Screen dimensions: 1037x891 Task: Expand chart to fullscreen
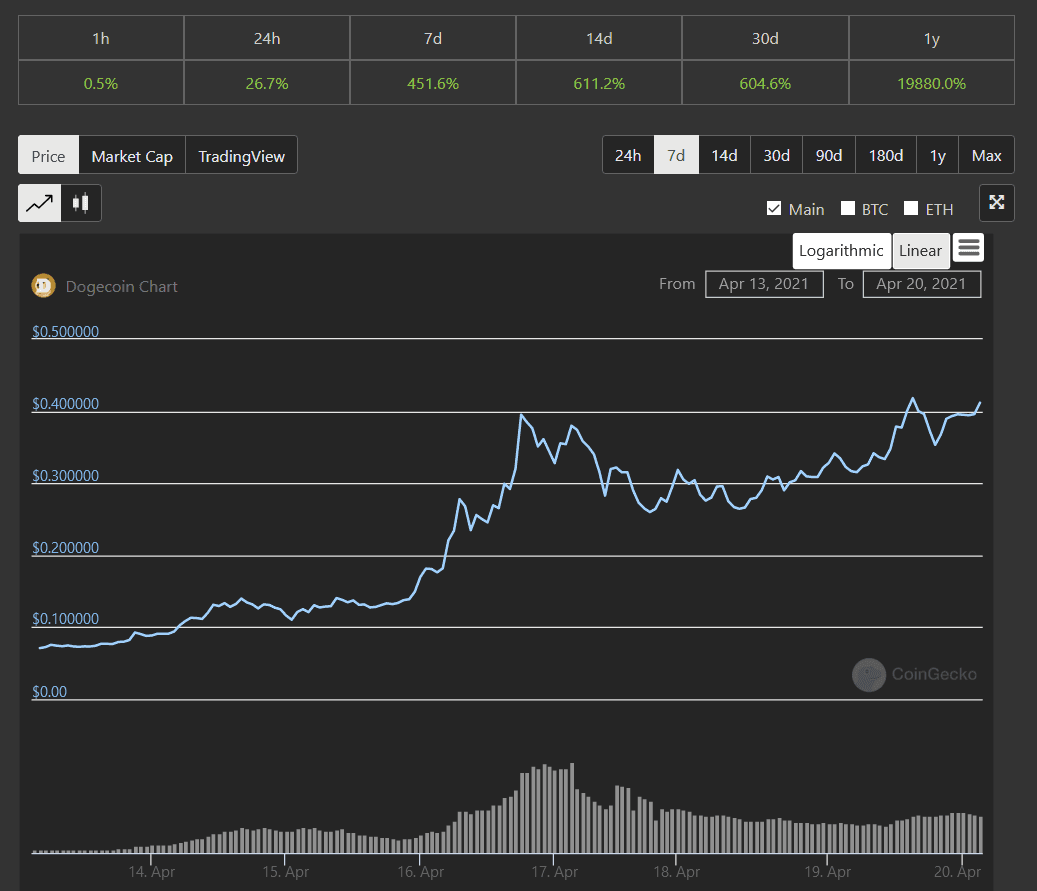pyautogui.click(x=996, y=203)
